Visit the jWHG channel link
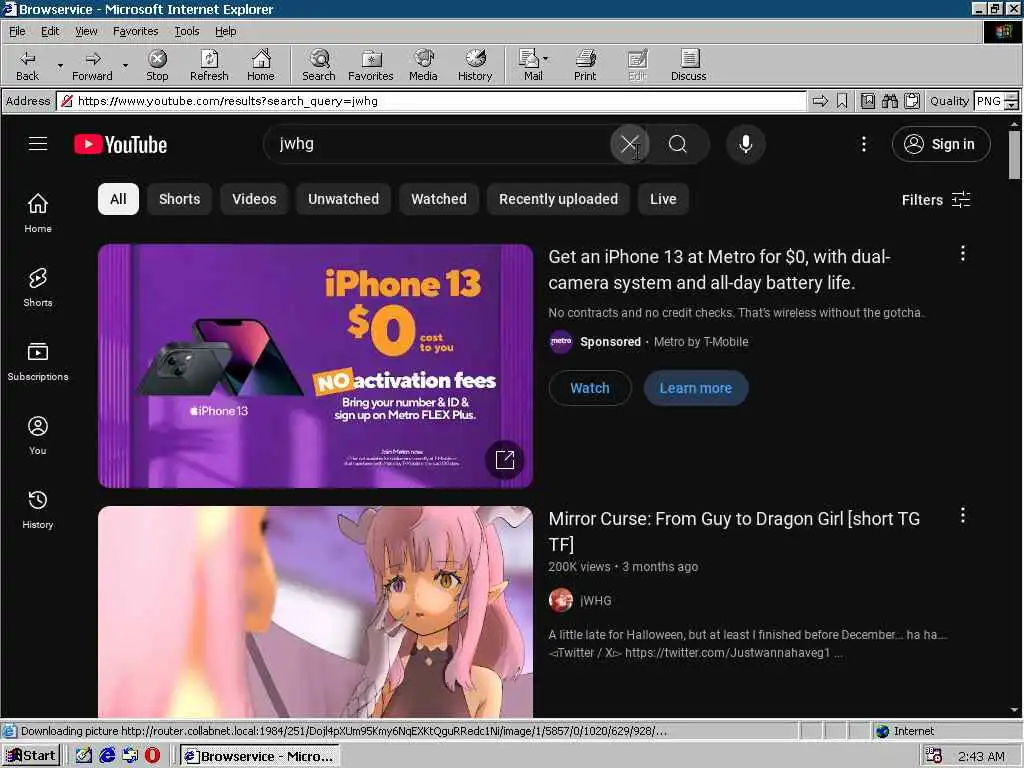Viewport: 1024px width, 768px height. point(596,600)
